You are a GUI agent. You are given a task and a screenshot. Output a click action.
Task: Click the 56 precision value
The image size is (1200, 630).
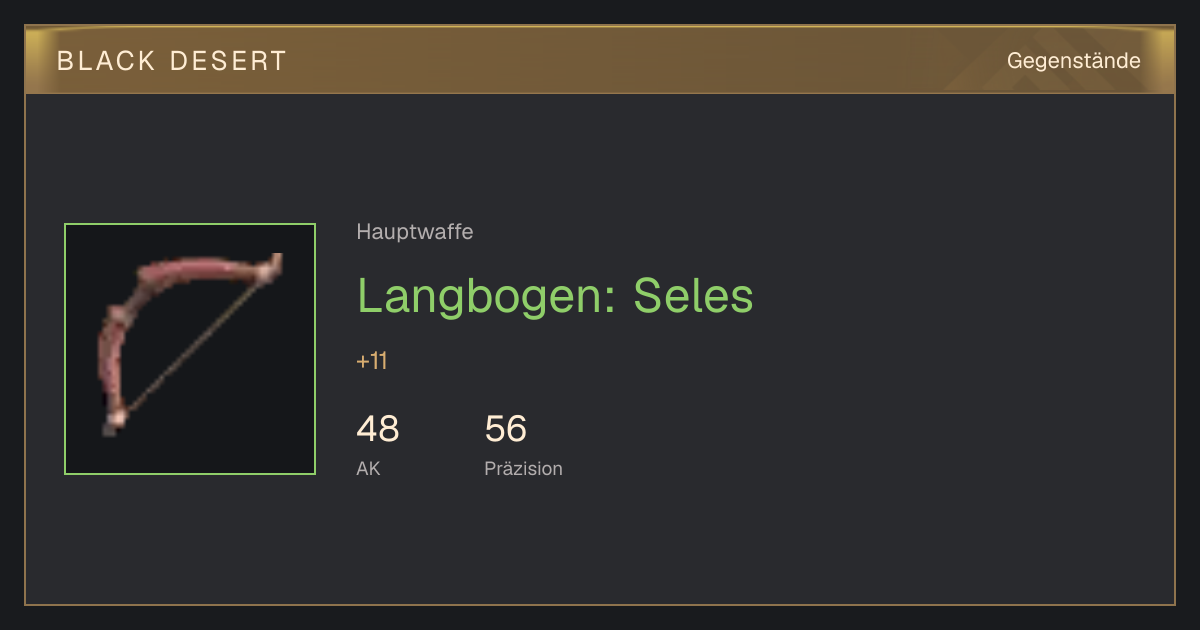pos(506,429)
